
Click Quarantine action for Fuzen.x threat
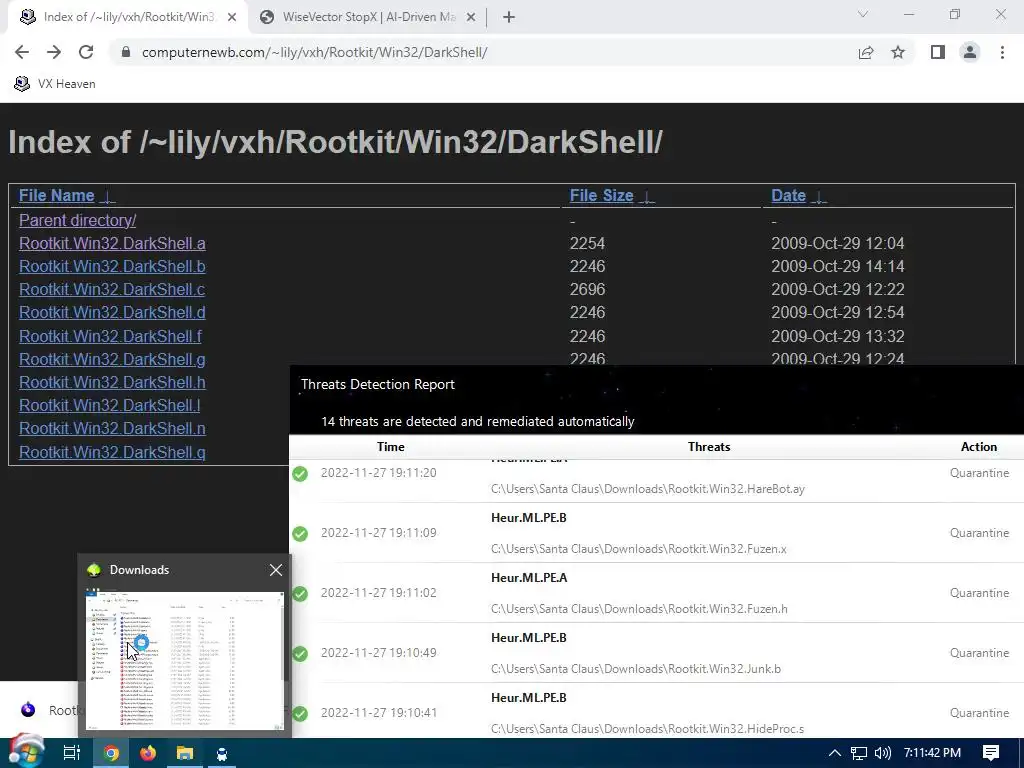[979, 533]
